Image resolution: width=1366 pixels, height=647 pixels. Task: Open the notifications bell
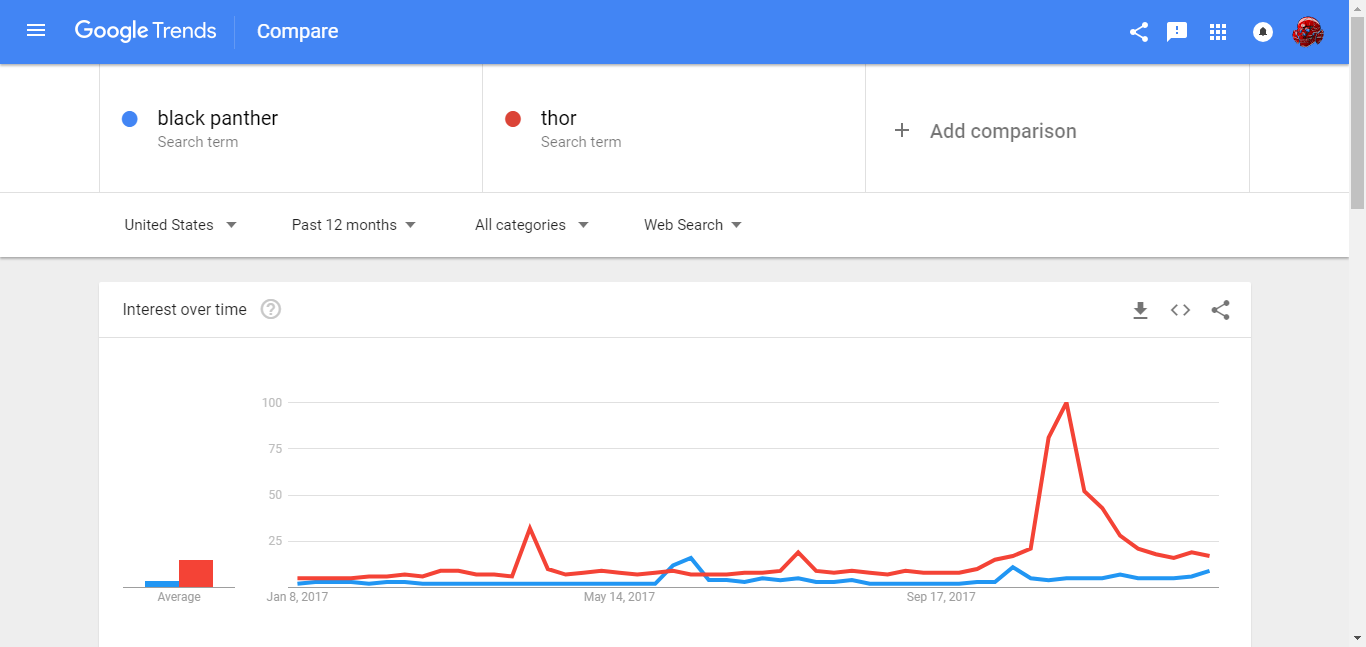1262,32
